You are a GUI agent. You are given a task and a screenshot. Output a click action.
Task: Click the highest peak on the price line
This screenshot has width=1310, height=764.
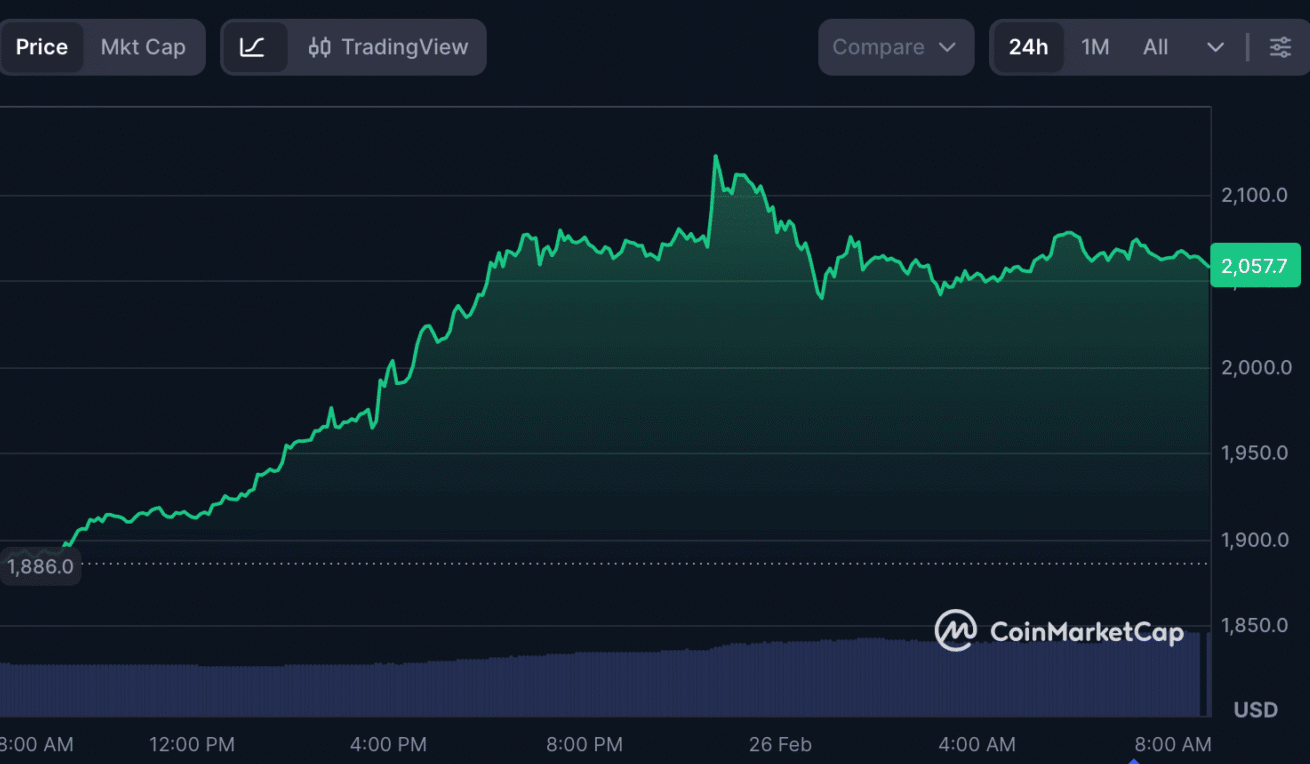(x=716, y=157)
